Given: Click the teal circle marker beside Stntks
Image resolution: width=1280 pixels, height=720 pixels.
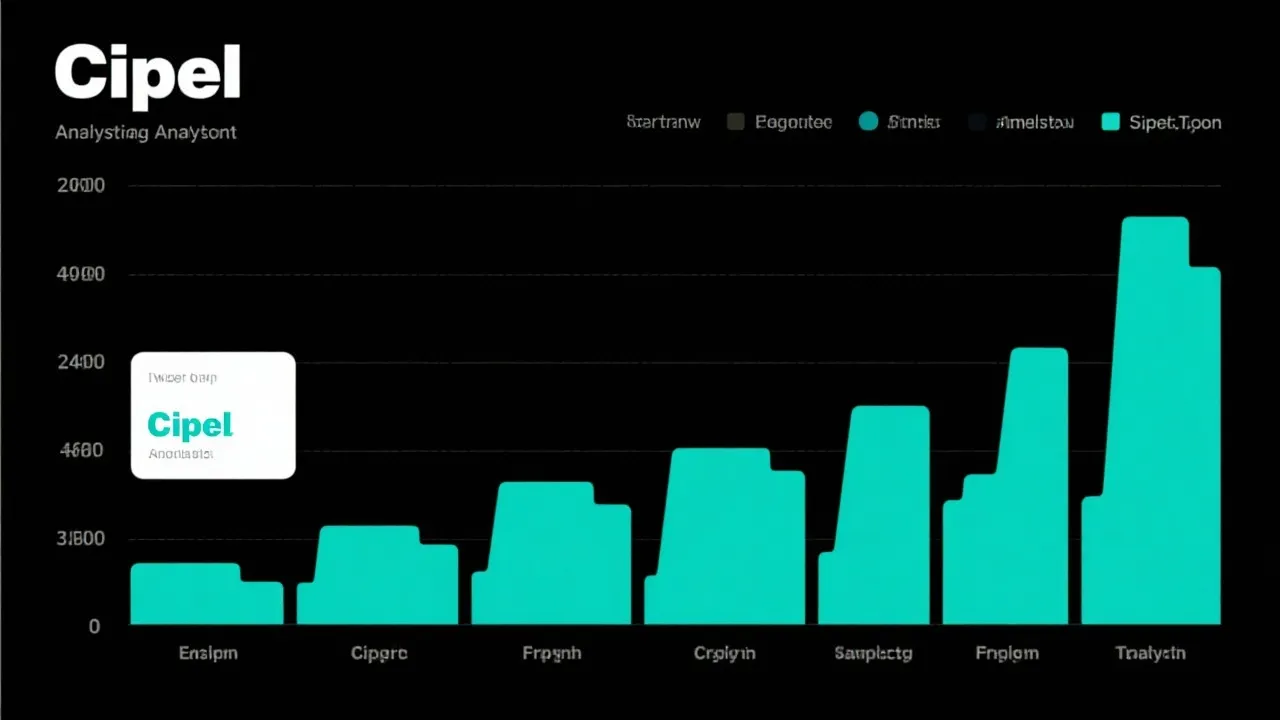Looking at the screenshot, I should (x=868, y=122).
